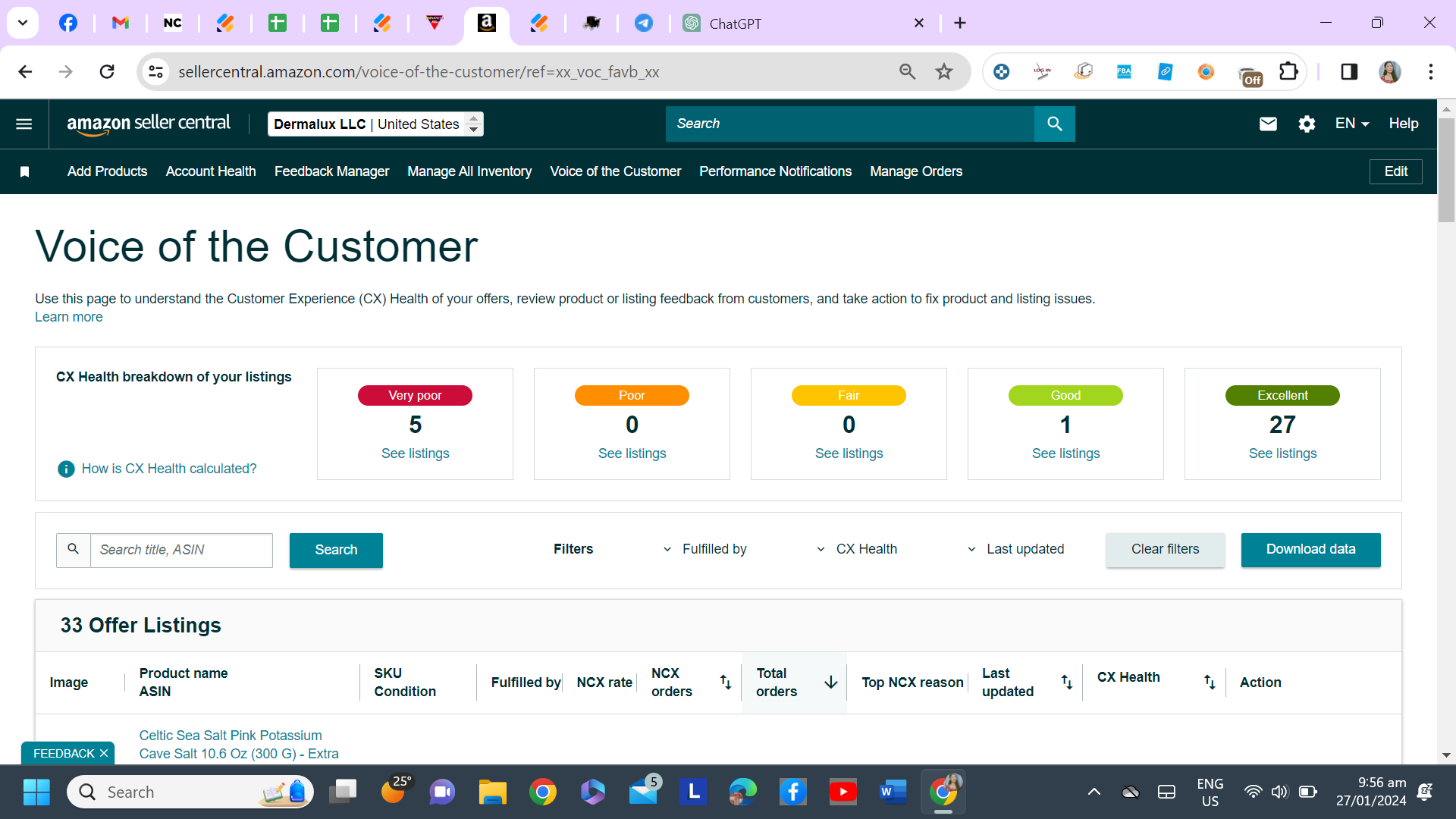Click the teal Search button for listings

(x=336, y=550)
